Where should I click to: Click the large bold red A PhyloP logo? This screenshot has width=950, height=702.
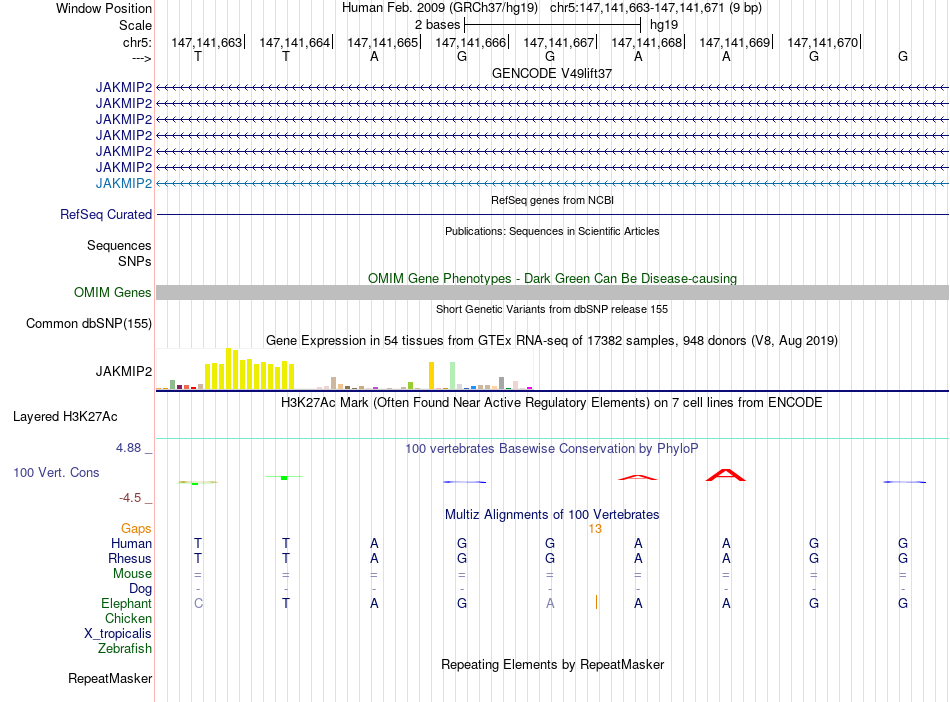pos(726,475)
